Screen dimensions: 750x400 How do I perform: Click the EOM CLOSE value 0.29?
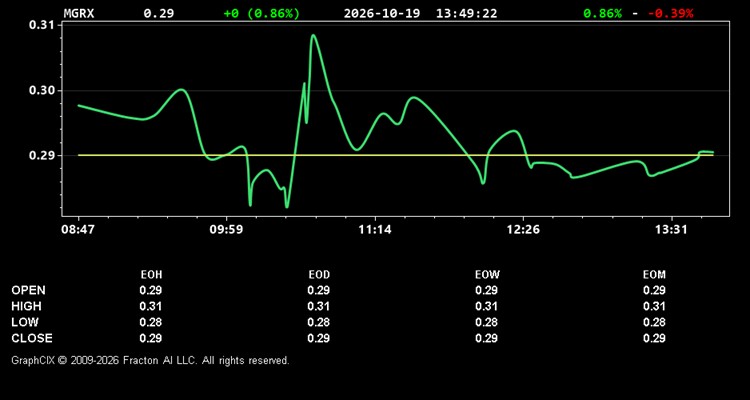click(654, 338)
